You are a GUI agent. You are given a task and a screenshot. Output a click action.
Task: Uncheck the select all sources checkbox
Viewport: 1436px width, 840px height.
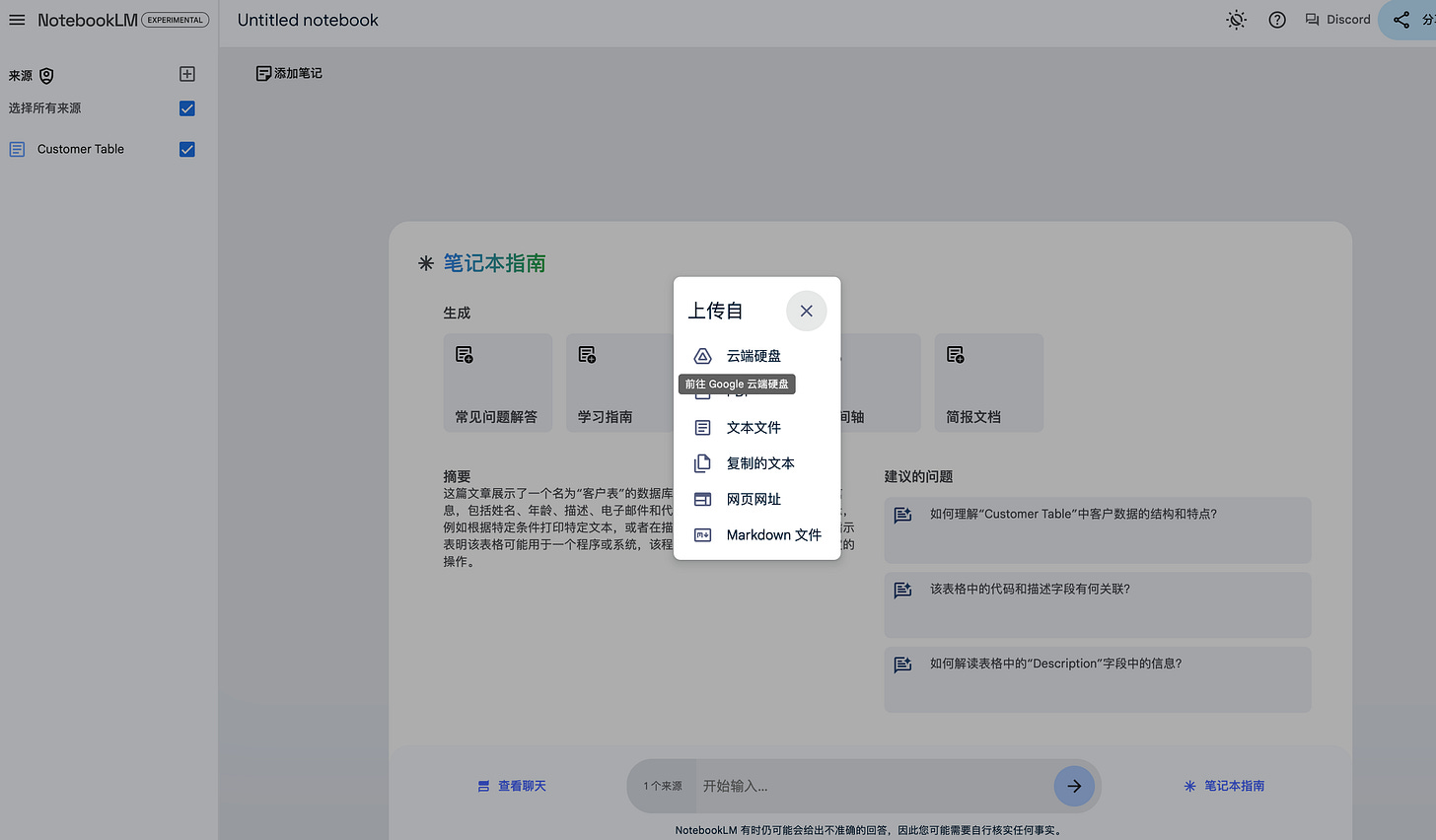pos(187,108)
